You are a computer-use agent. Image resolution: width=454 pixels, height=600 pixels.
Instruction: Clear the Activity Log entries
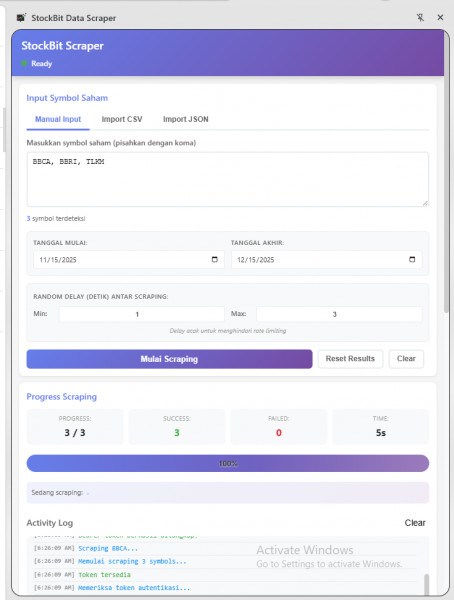(415, 523)
